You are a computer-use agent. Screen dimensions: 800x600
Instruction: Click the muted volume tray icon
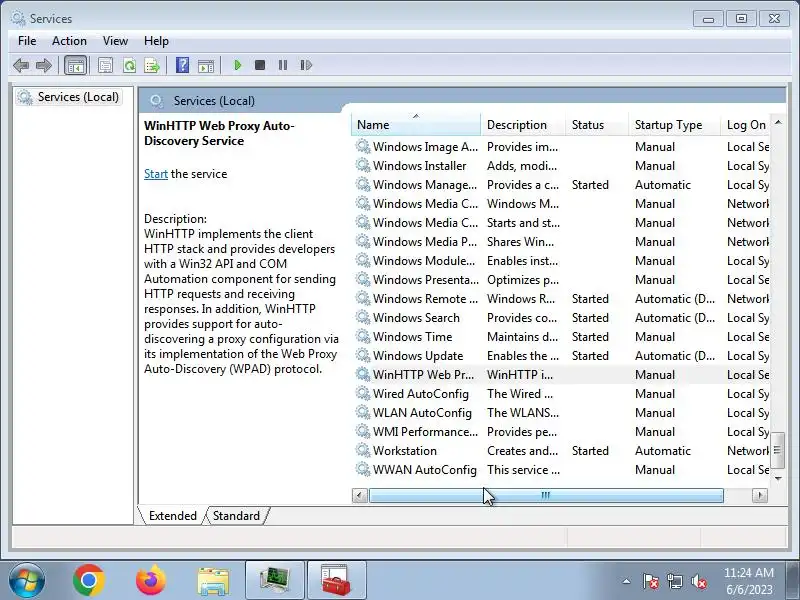pos(698,581)
